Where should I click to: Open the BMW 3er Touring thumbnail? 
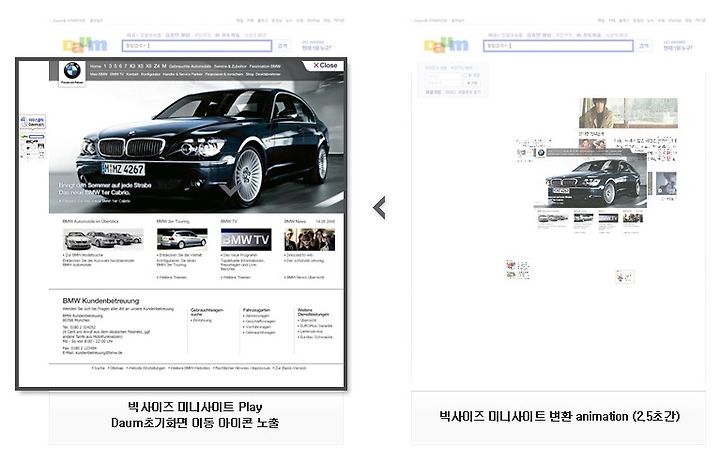click(x=182, y=239)
